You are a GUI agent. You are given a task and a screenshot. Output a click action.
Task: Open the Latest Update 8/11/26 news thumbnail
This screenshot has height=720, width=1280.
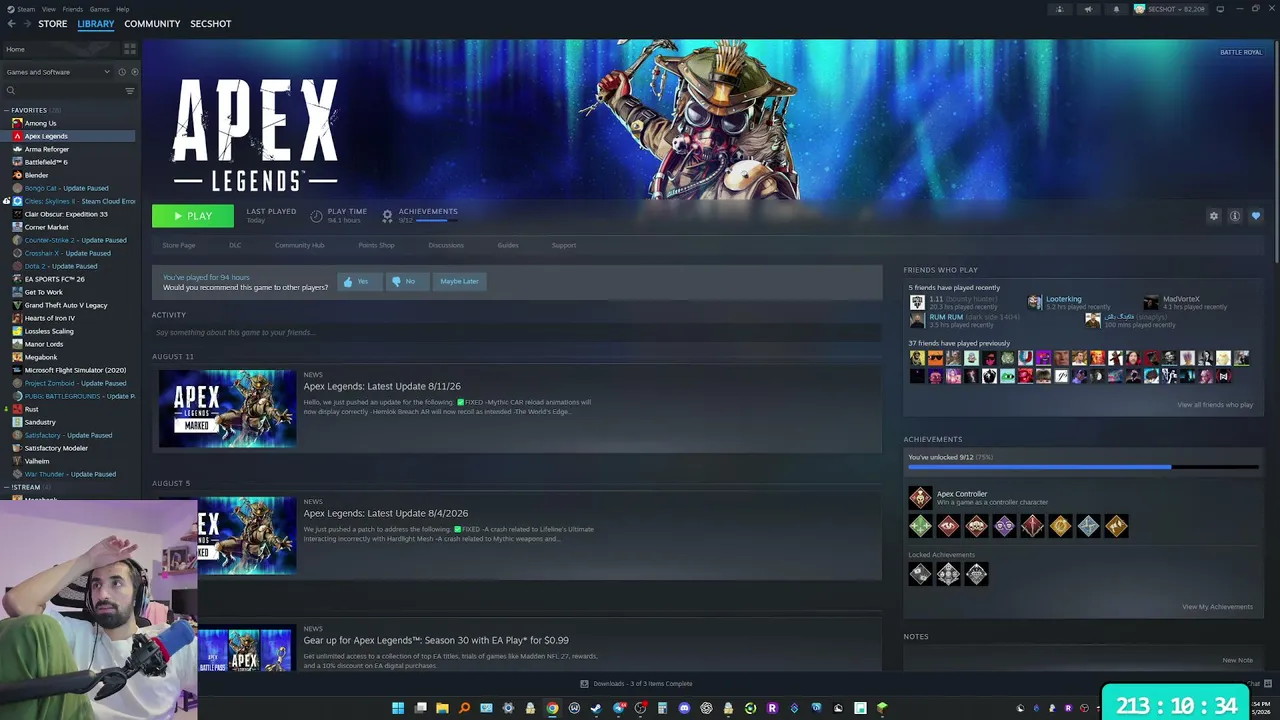tap(228, 409)
